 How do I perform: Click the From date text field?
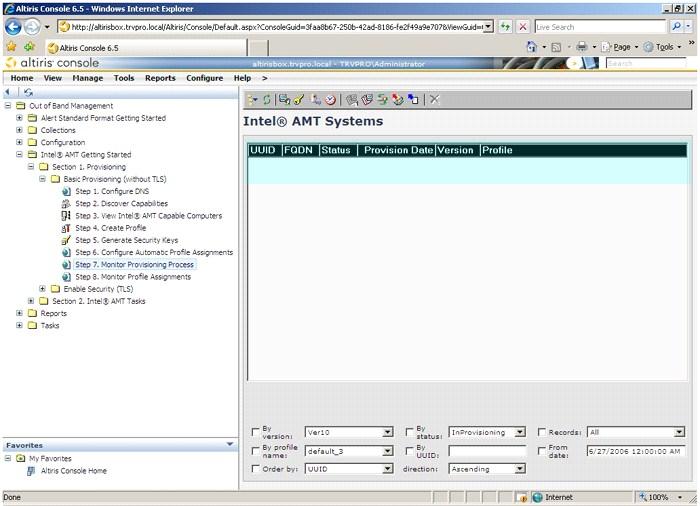[636, 451]
